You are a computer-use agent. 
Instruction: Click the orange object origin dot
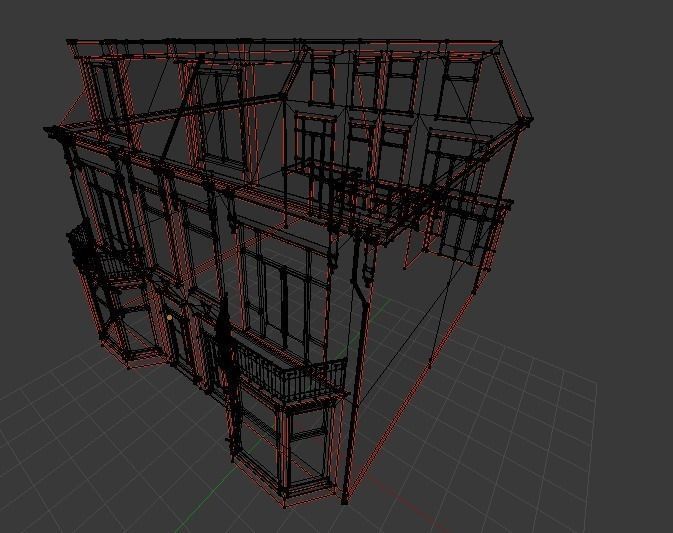tap(170, 318)
